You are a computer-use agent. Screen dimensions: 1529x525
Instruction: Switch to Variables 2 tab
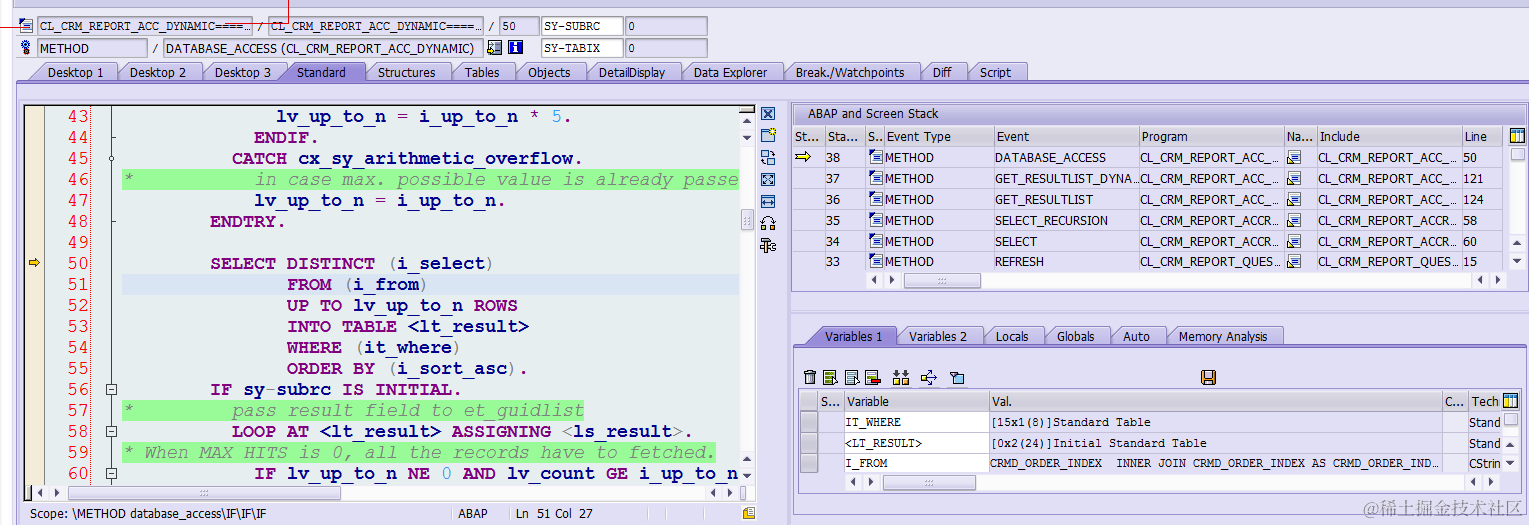coord(938,337)
